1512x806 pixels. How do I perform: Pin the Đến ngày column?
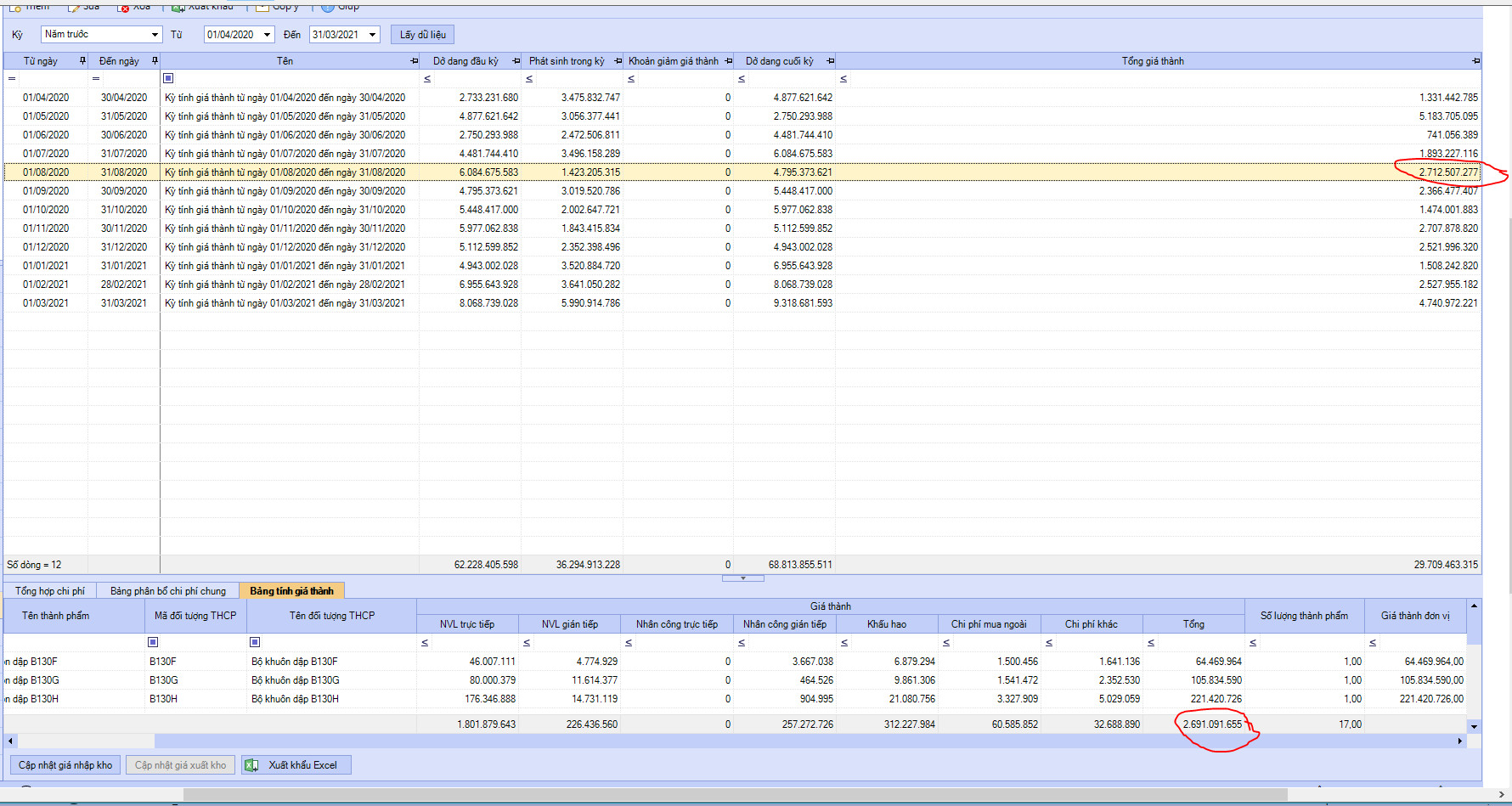155,60
